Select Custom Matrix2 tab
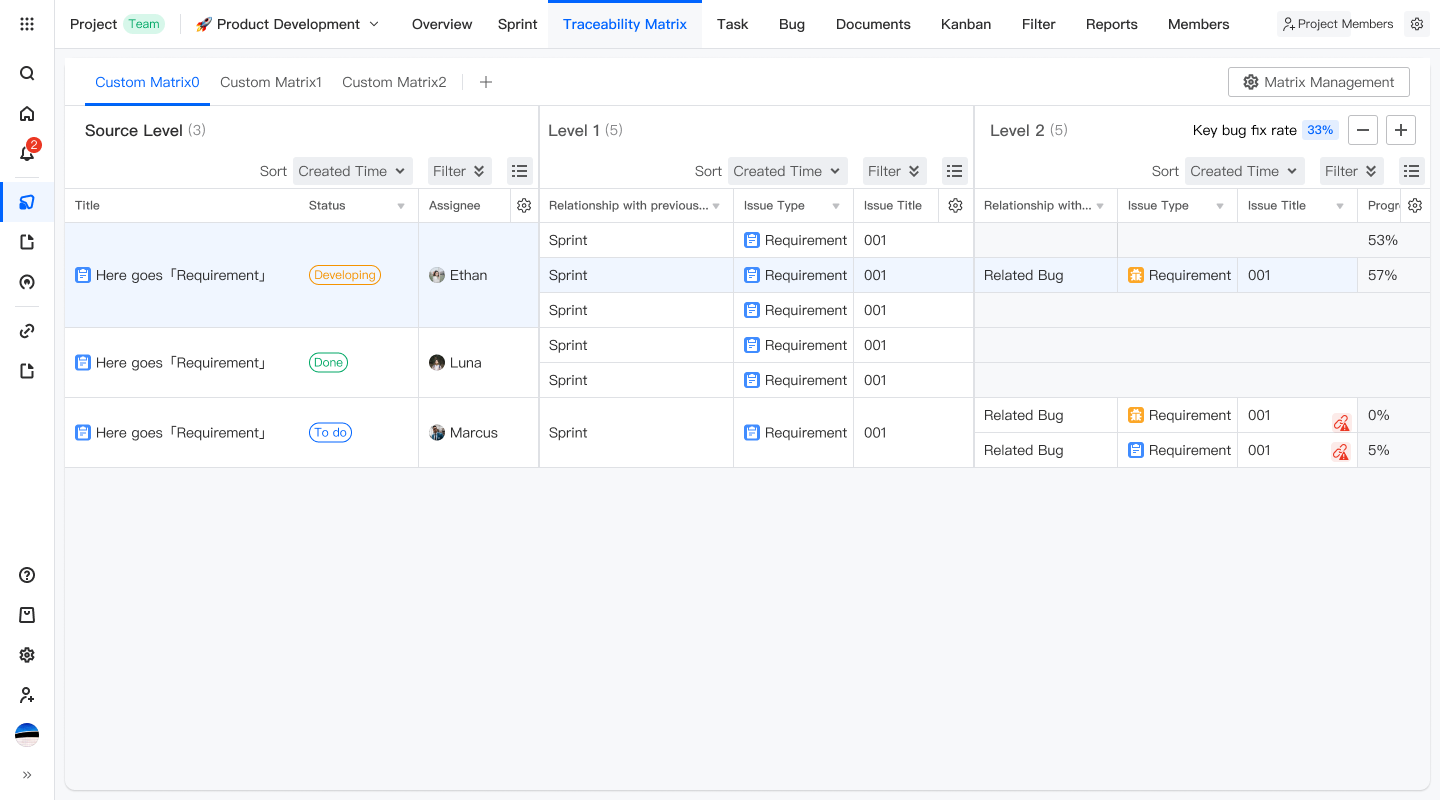The height and width of the screenshot is (800, 1440). (394, 82)
